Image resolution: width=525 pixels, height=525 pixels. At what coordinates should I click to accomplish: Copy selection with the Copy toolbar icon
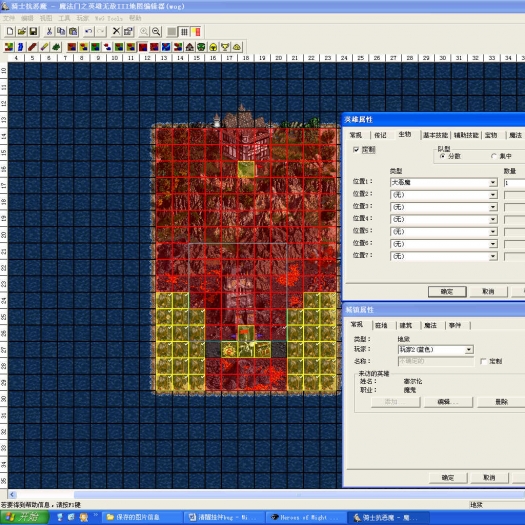click(61, 31)
